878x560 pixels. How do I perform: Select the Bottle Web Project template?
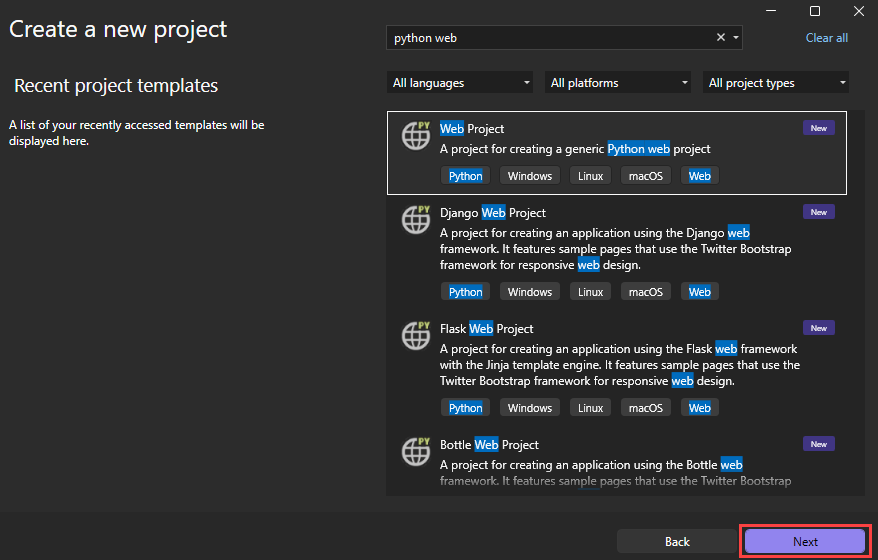click(x=617, y=464)
